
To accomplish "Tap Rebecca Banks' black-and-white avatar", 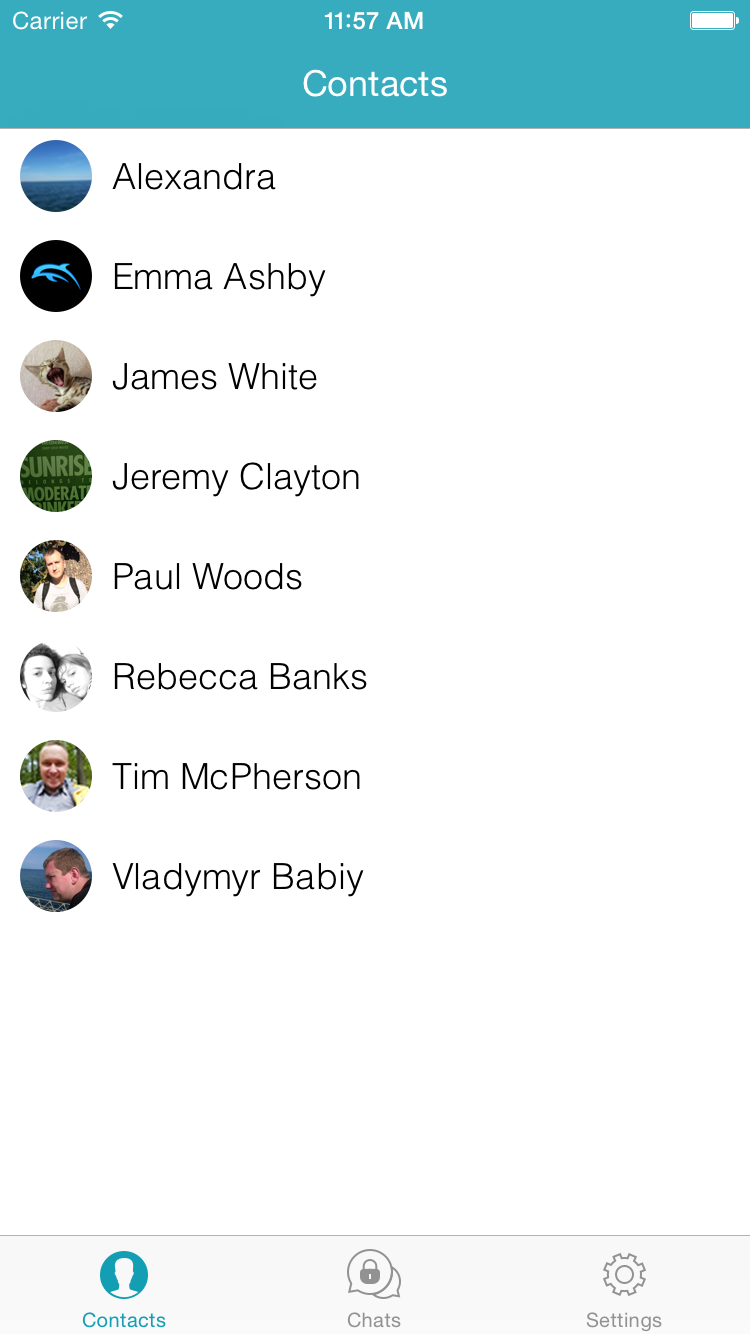I will tap(56, 676).
